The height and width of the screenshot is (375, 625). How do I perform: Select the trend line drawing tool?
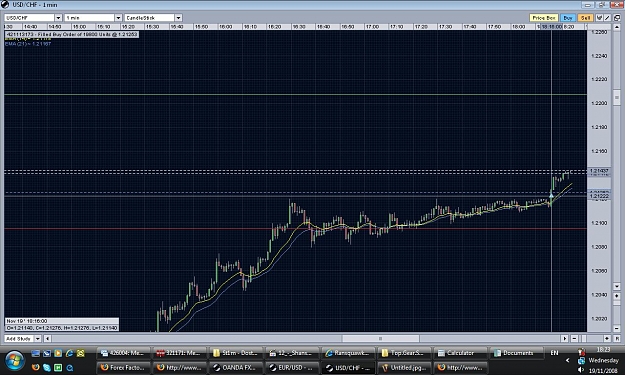(x=607, y=18)
